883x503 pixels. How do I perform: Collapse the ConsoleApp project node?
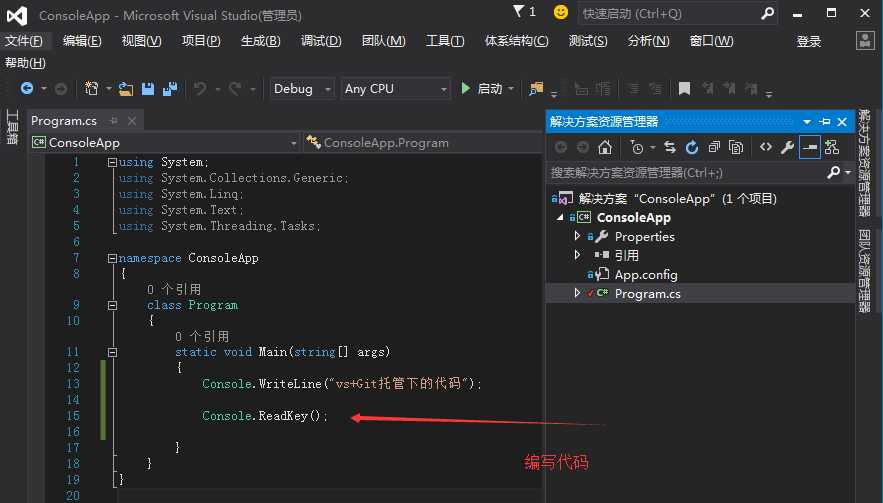(x=560, y=217)
